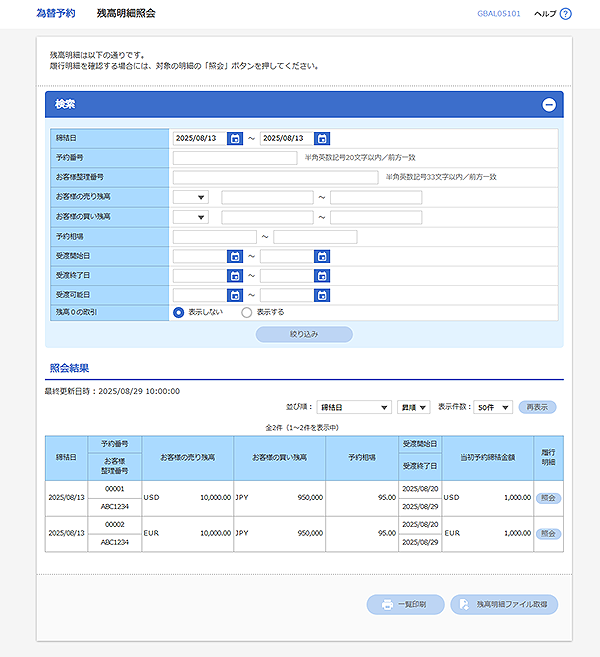This screenshot has height=657, width=600.
Task: Click reservation number 00001 cell
Action: (114, 489)
